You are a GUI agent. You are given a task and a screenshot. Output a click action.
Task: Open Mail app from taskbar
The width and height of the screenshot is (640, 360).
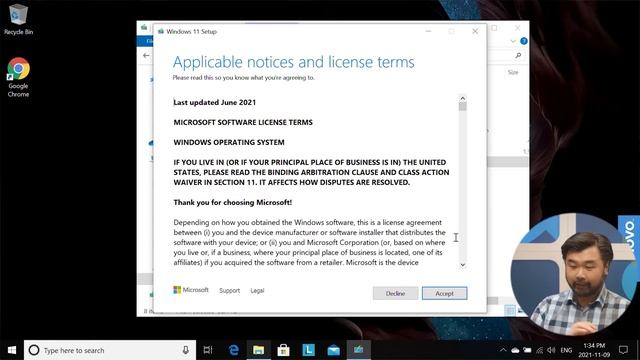pyautogui.click(x=333, y=350)
